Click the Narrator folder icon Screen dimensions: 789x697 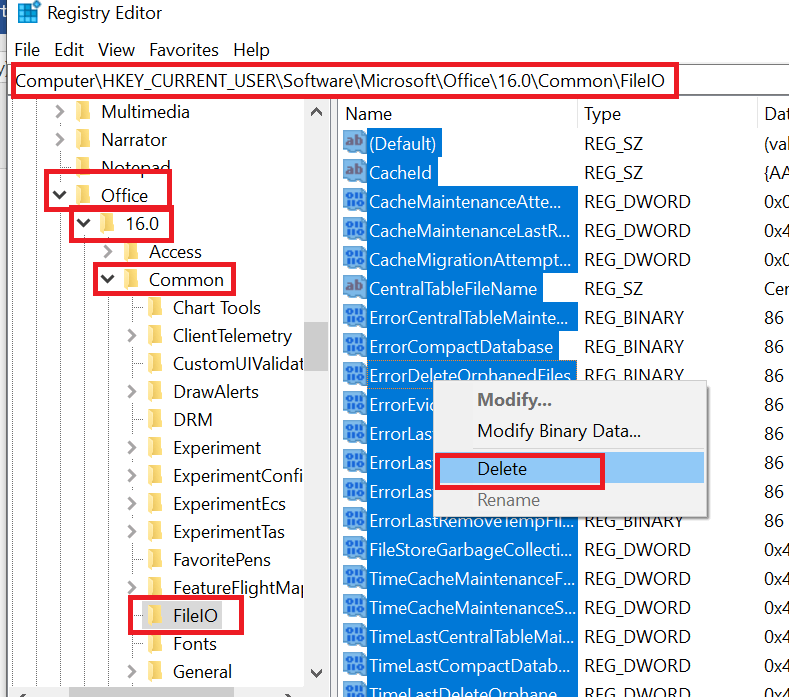pyautogui.click(x=83, y=139)
